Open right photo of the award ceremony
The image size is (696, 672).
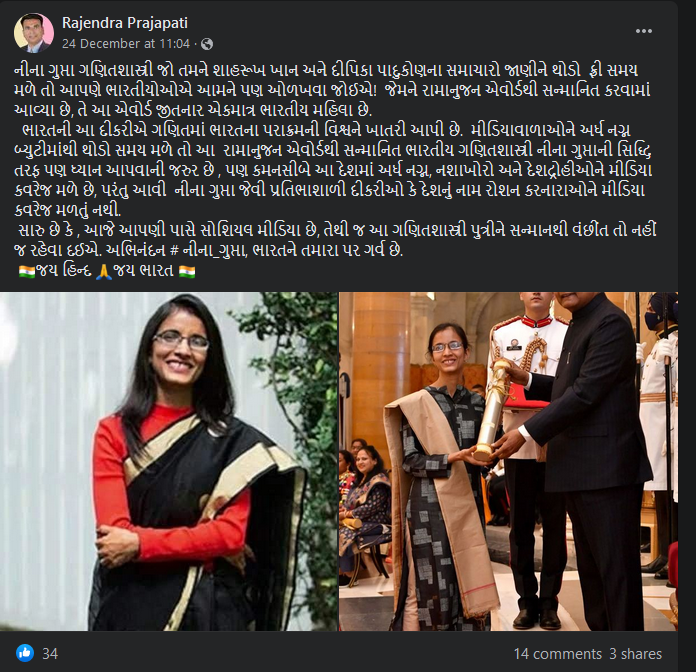[x=508, y=461]
